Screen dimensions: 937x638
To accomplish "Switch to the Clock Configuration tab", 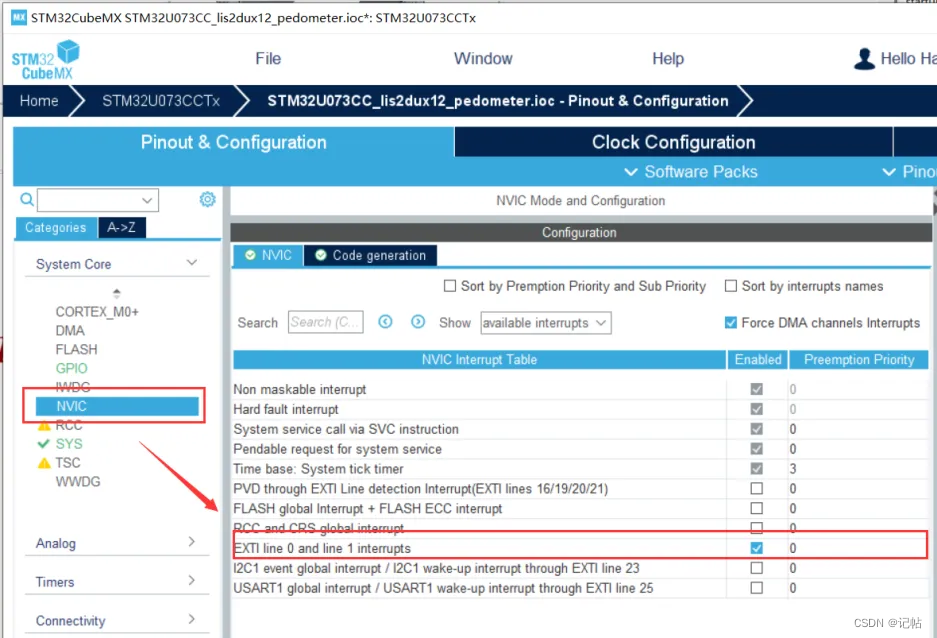I will (x=673, y=142).
